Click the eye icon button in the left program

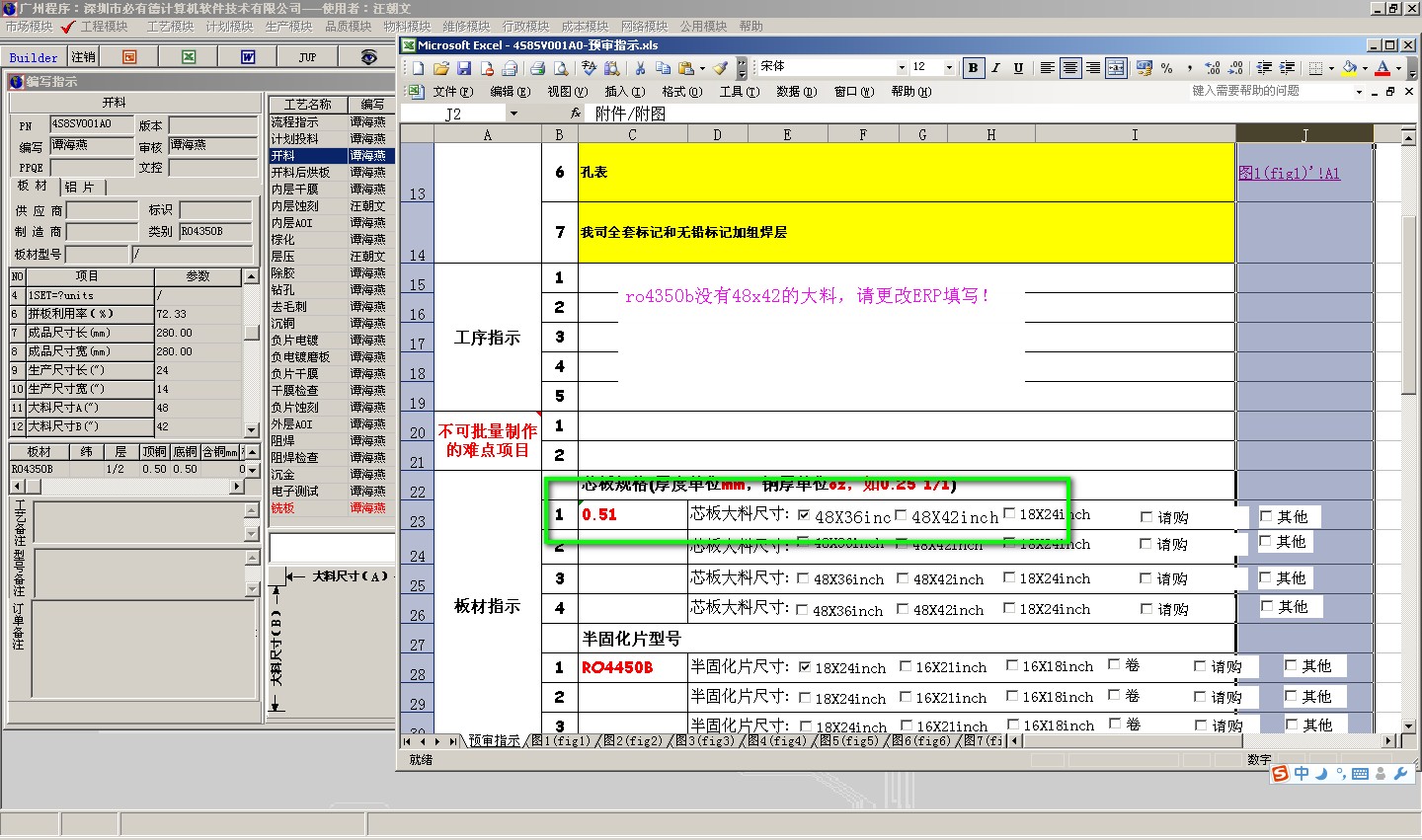(368, 57)
